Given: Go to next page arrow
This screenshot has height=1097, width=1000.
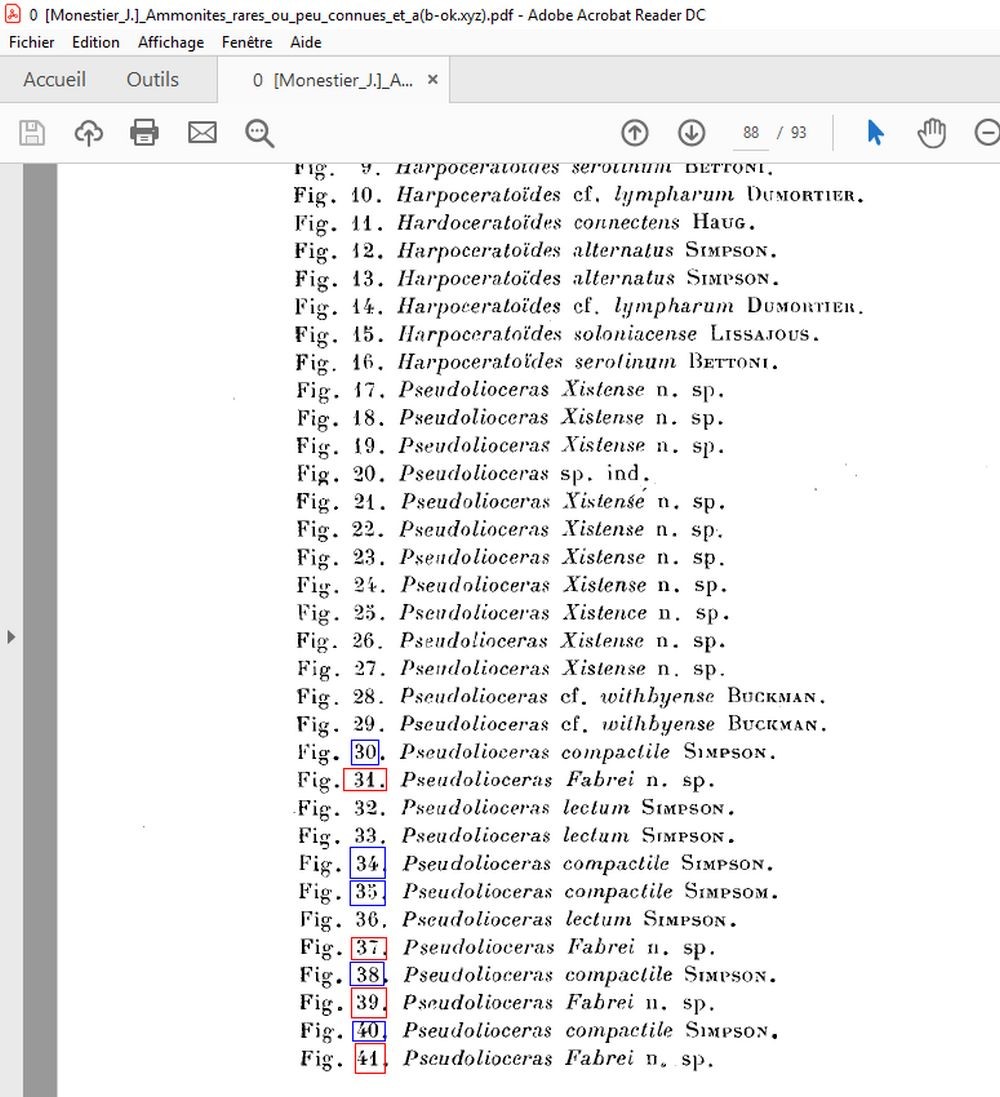Looking at the screenshot, I should 691,133.
